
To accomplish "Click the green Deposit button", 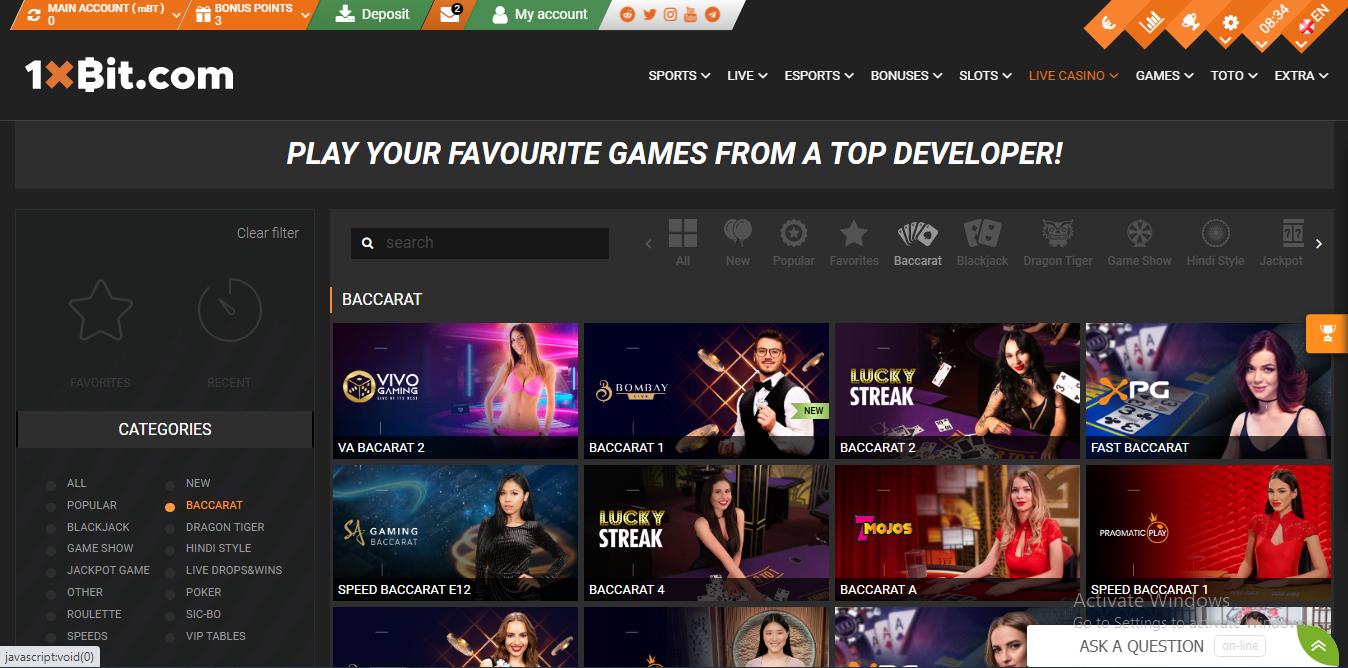I will pyautogui.click(x=373, y=14).
